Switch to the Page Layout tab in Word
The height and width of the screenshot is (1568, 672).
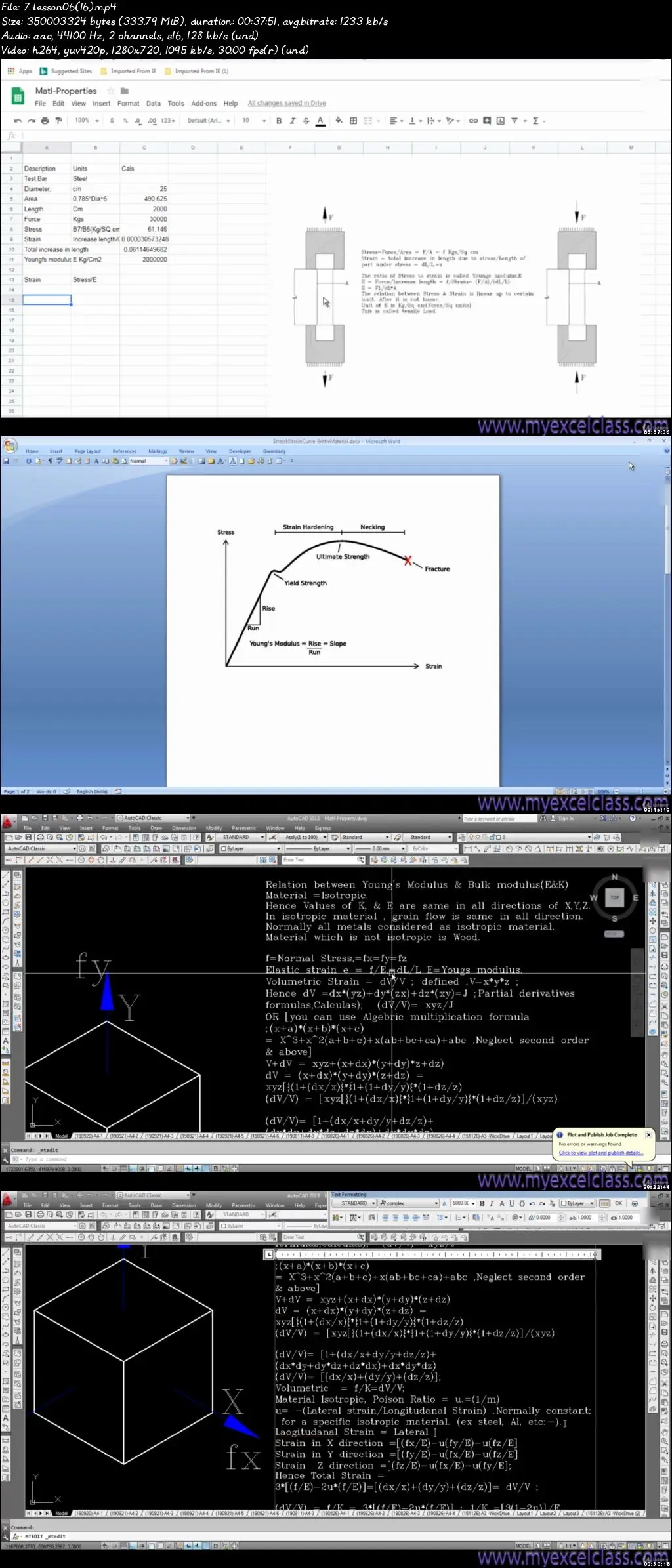pyautogui.click(x=88, y=451)
